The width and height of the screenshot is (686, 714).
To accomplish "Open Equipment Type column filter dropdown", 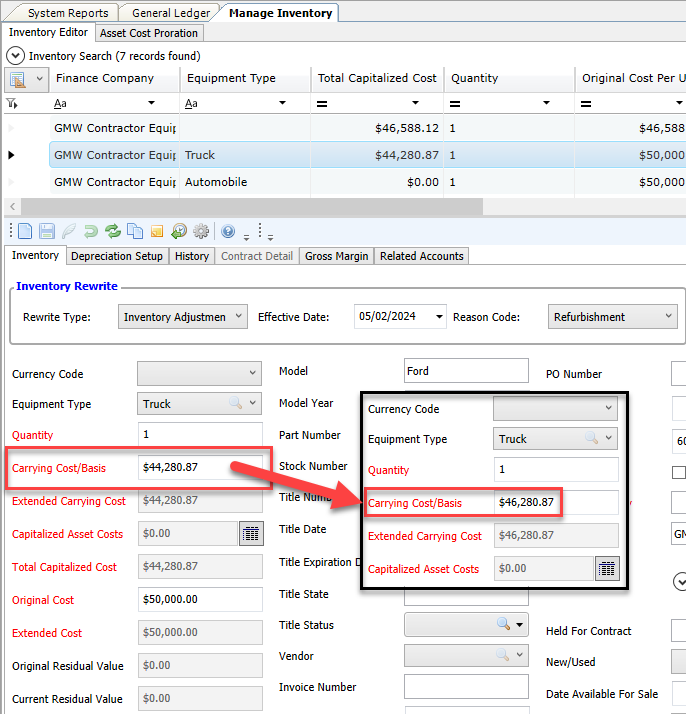I will coord(282,103).
